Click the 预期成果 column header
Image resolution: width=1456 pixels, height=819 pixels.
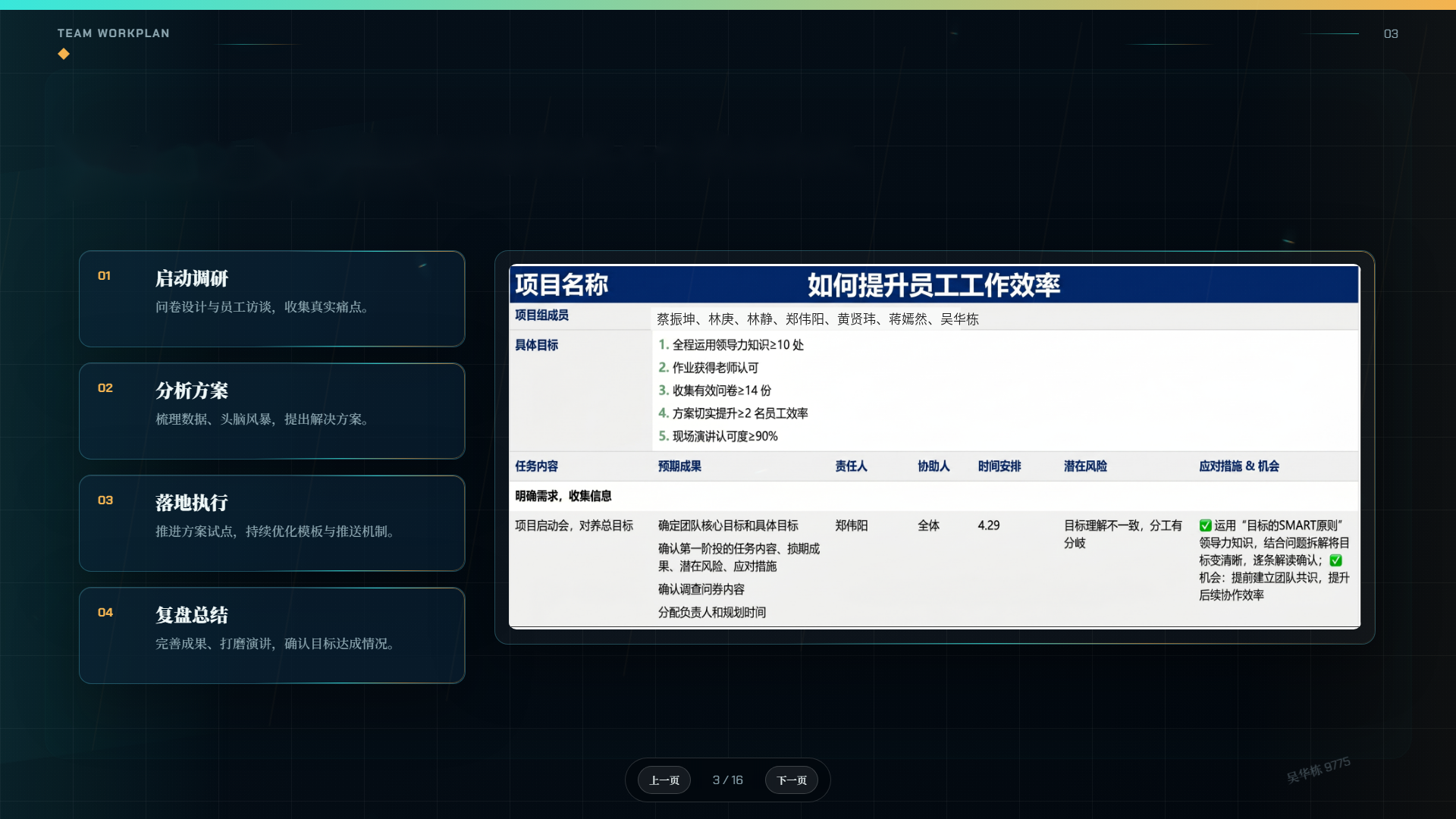click(679, 466)
